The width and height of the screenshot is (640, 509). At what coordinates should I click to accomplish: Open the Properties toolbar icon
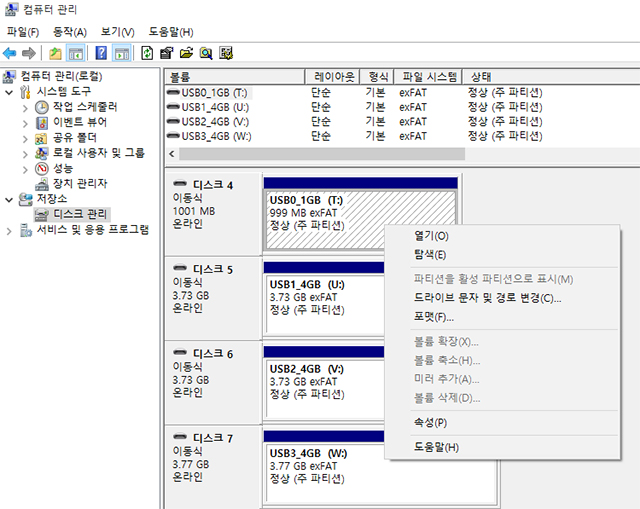[167, 53]
